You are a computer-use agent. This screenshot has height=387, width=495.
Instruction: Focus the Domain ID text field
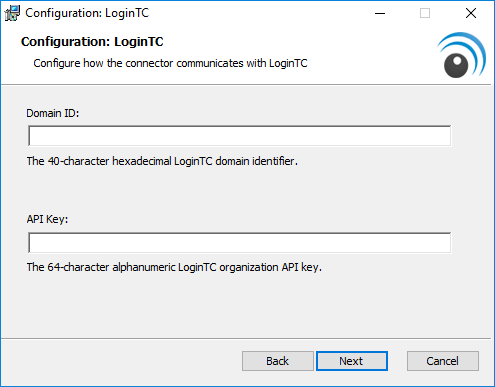240,136
